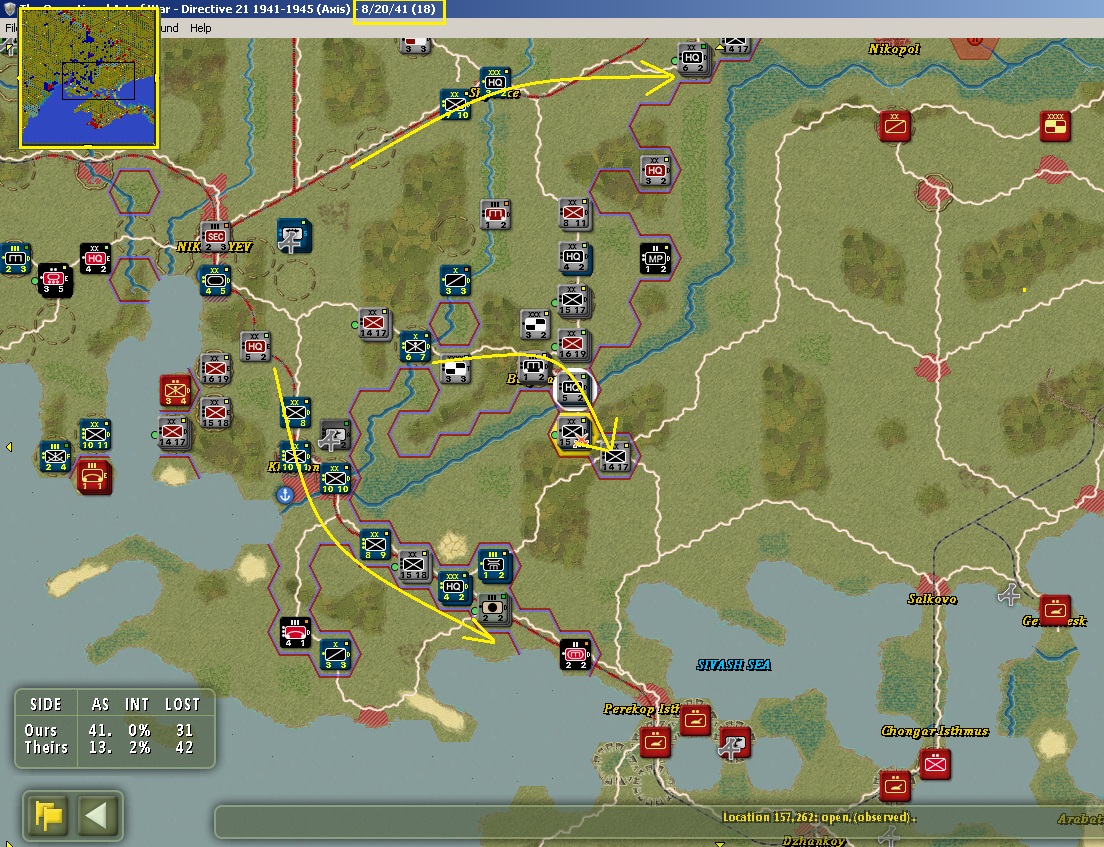Select the blue armor unit rated 4 5
The width and height of the screenshot is (1104, 847).
pos(214,280)
